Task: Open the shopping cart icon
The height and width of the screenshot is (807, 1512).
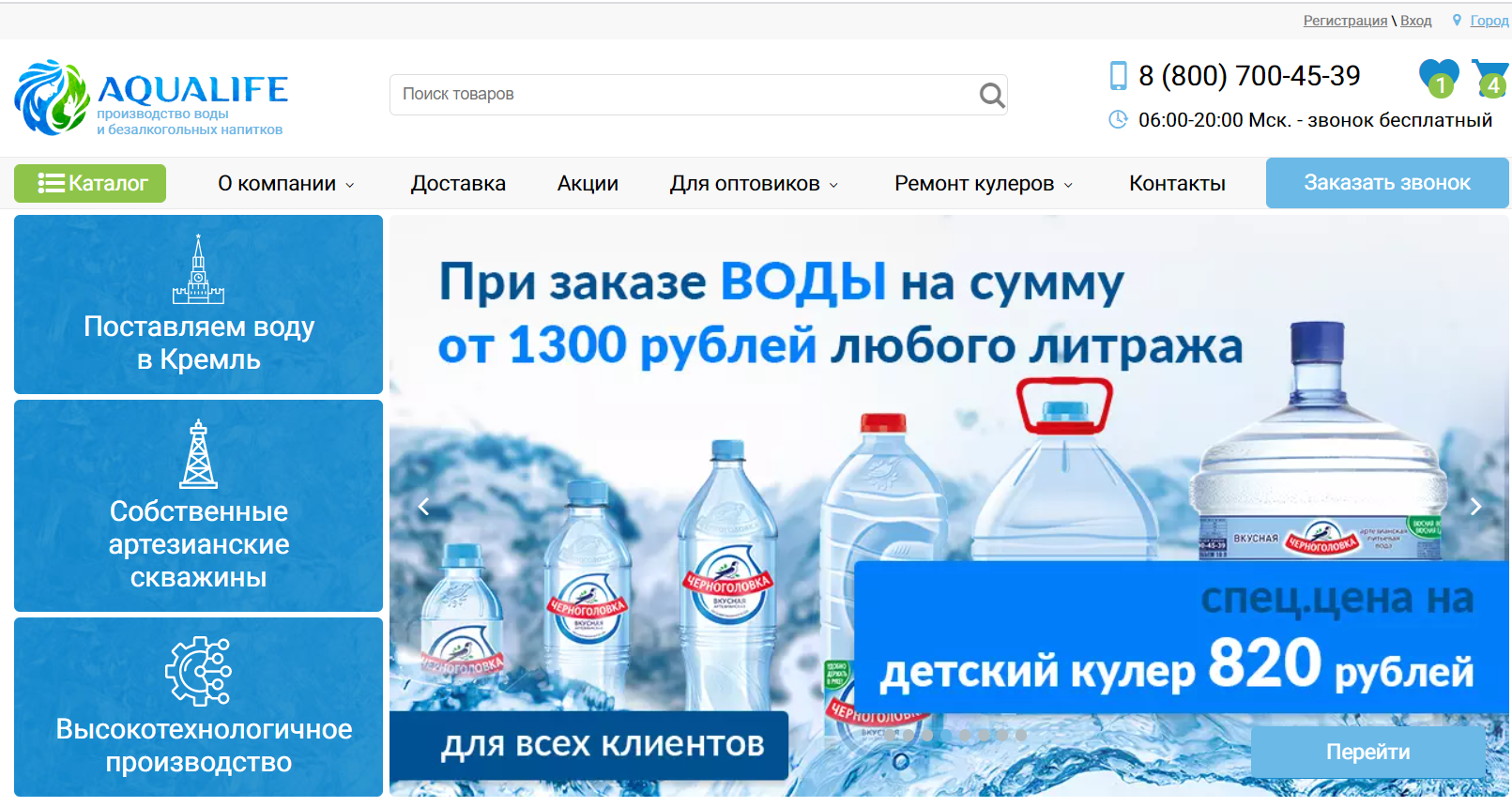Action: pos(1490,78)
